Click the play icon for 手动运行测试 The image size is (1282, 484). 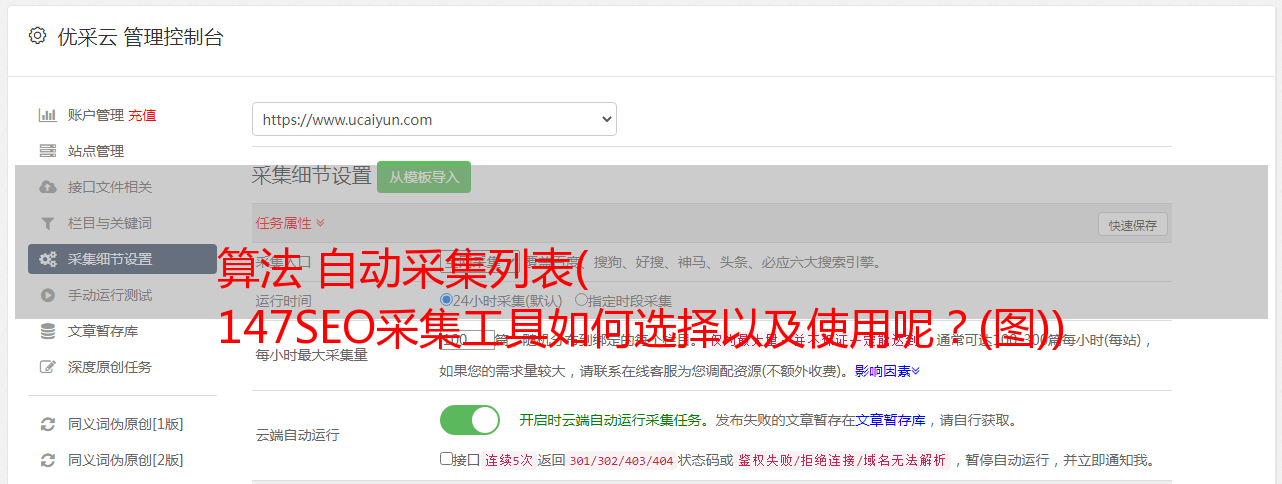coord(47,295)
